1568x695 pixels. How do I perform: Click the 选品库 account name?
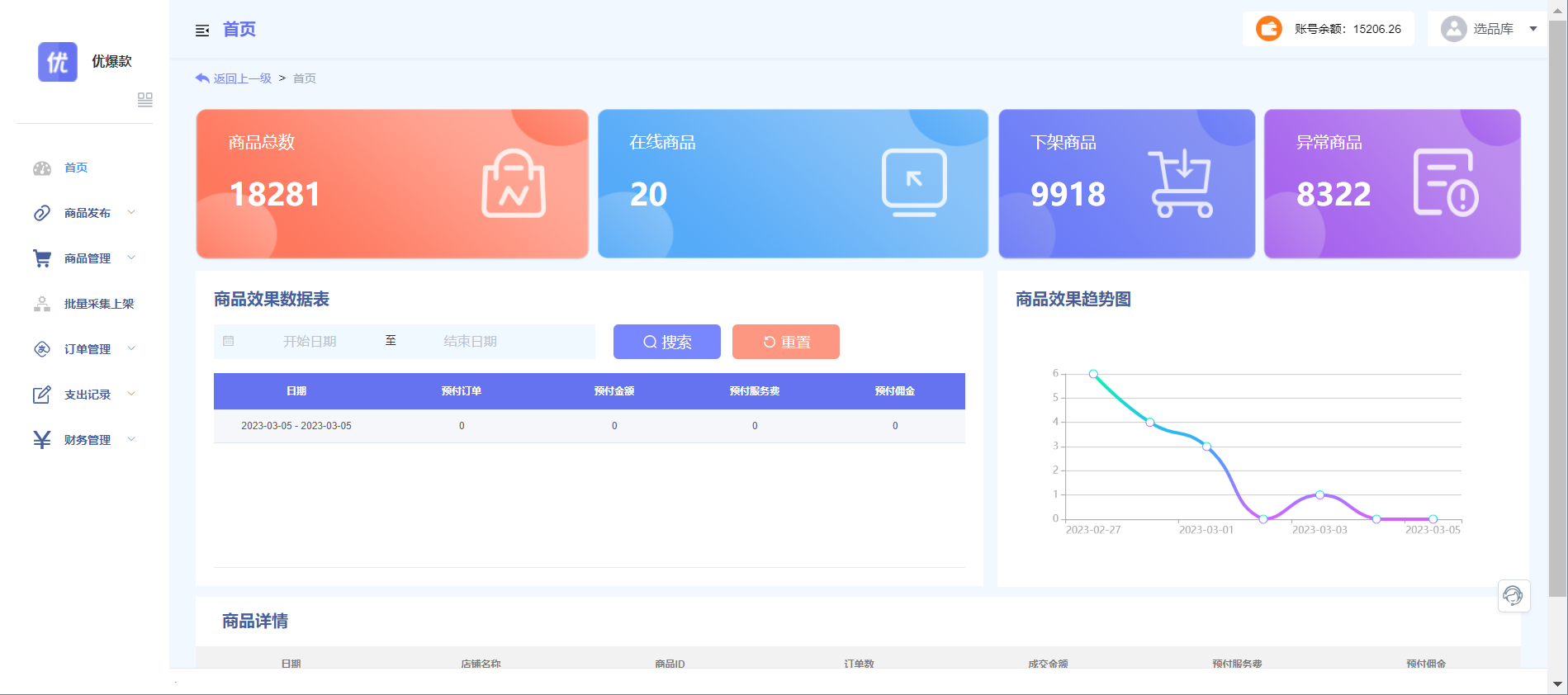coord(1493,29)
